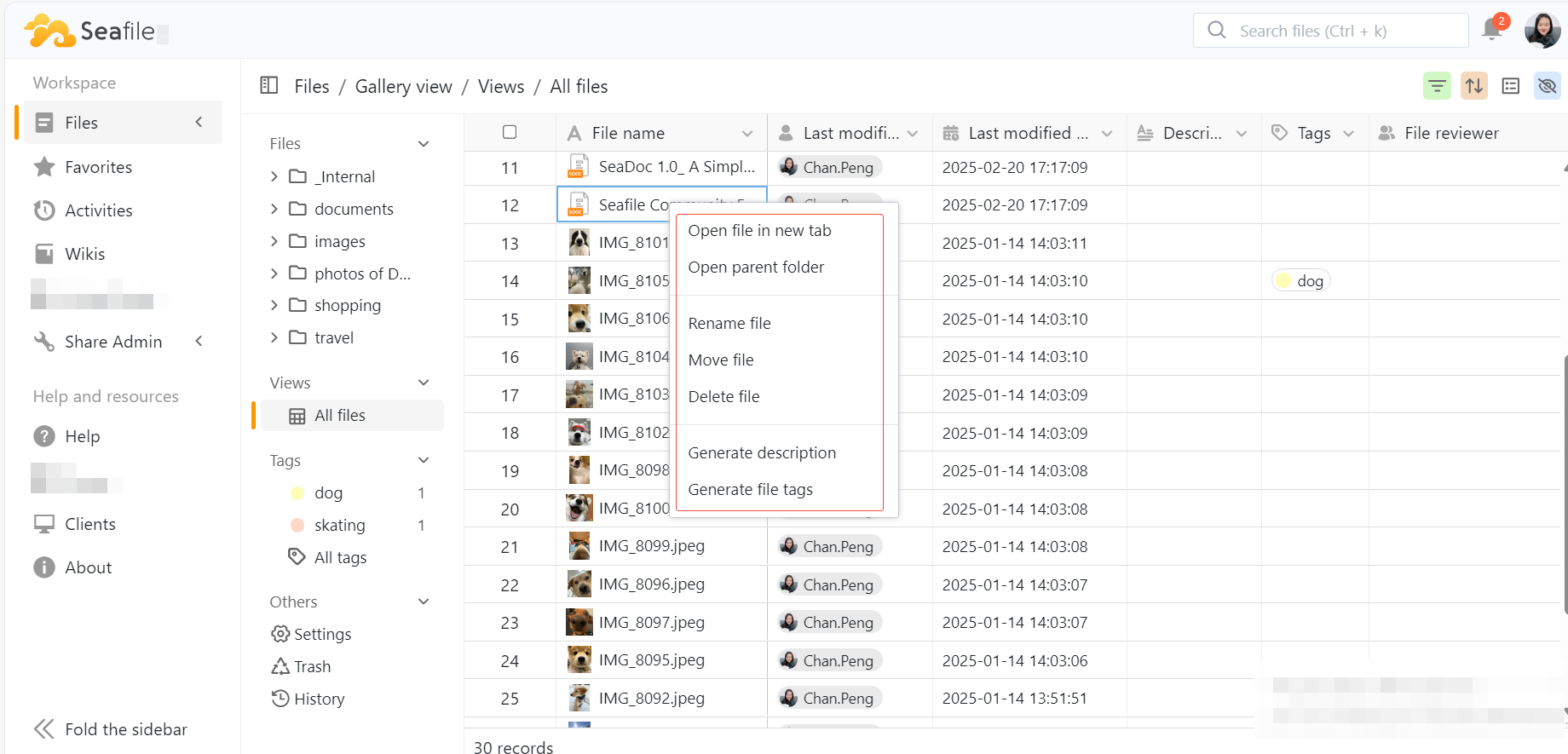
Task: Toggle the side panel icon beside Files breadcrumb
Action: tap(269, 85)
